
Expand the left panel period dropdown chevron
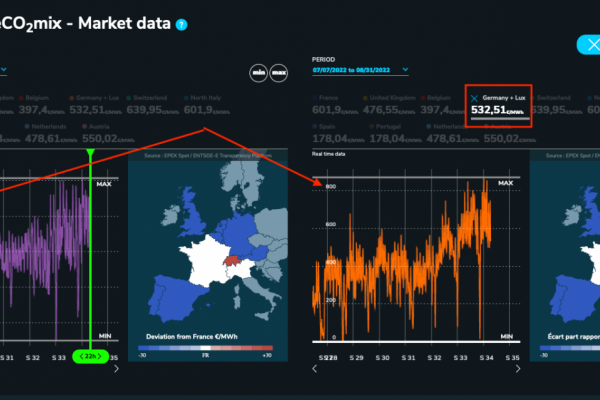point(3,70)
